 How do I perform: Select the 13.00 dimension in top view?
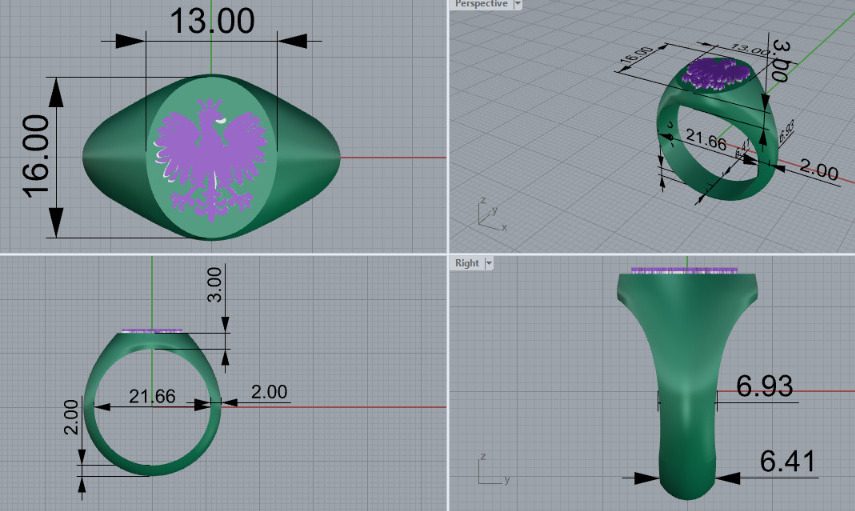(x=212, y=21)
